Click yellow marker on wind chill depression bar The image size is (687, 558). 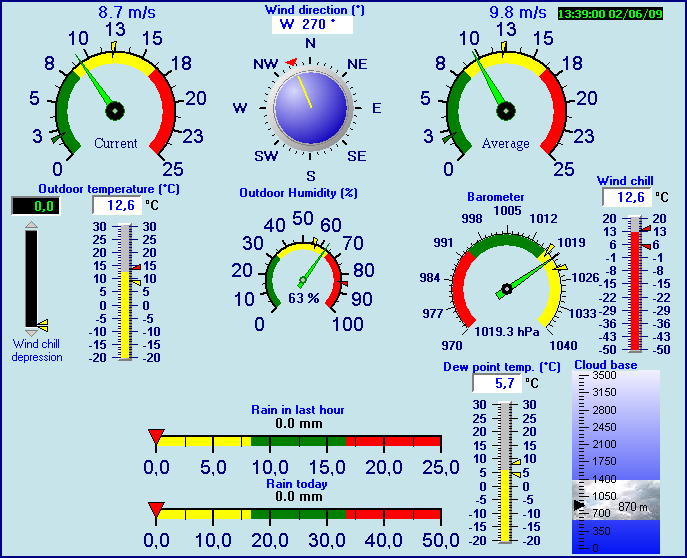point(42,324)
